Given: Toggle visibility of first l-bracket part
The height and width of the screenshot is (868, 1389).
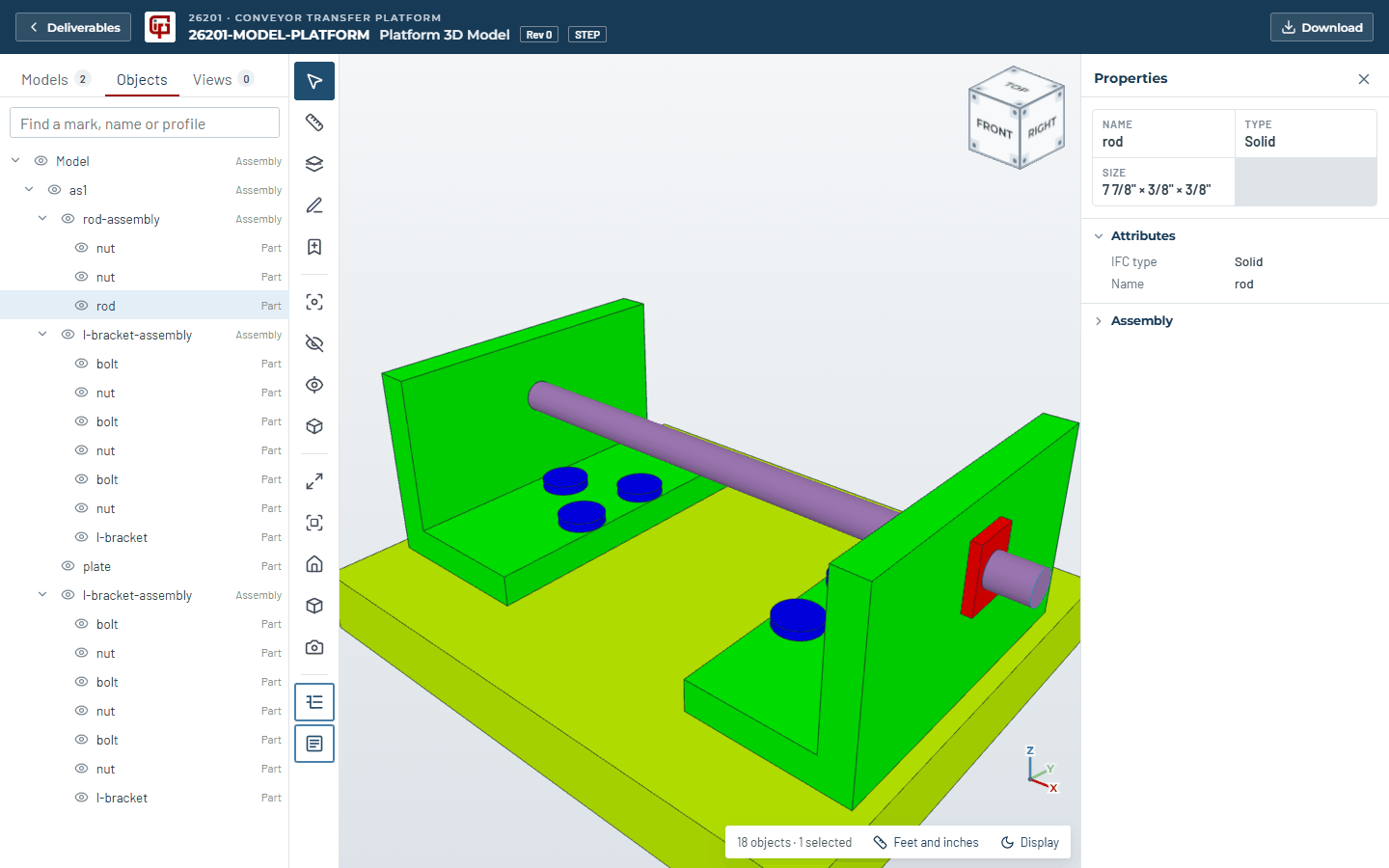Looking at the screenshot, I should (x=82, y=537).
